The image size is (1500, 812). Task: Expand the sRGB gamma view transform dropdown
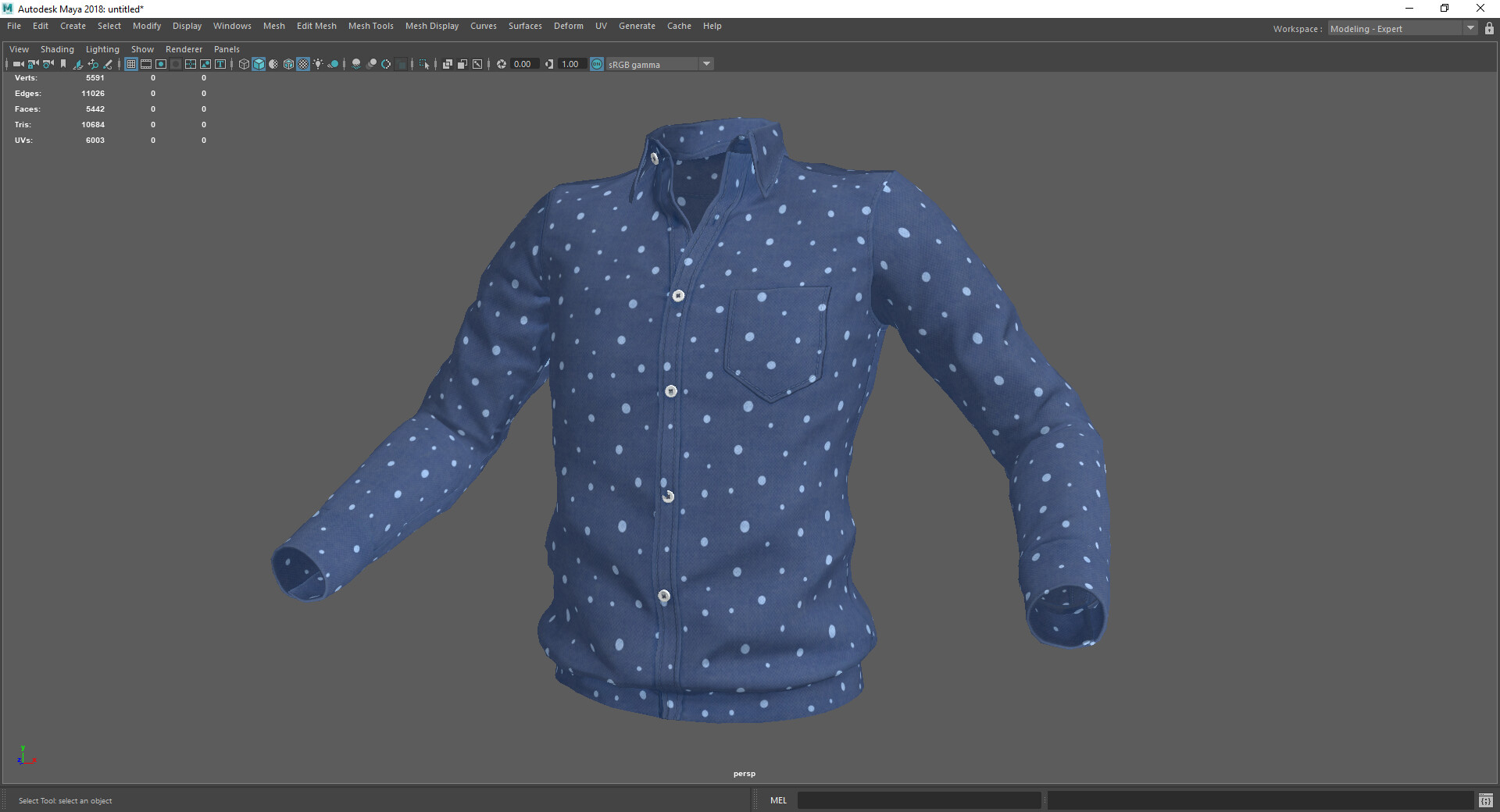(x=706, y=64)
